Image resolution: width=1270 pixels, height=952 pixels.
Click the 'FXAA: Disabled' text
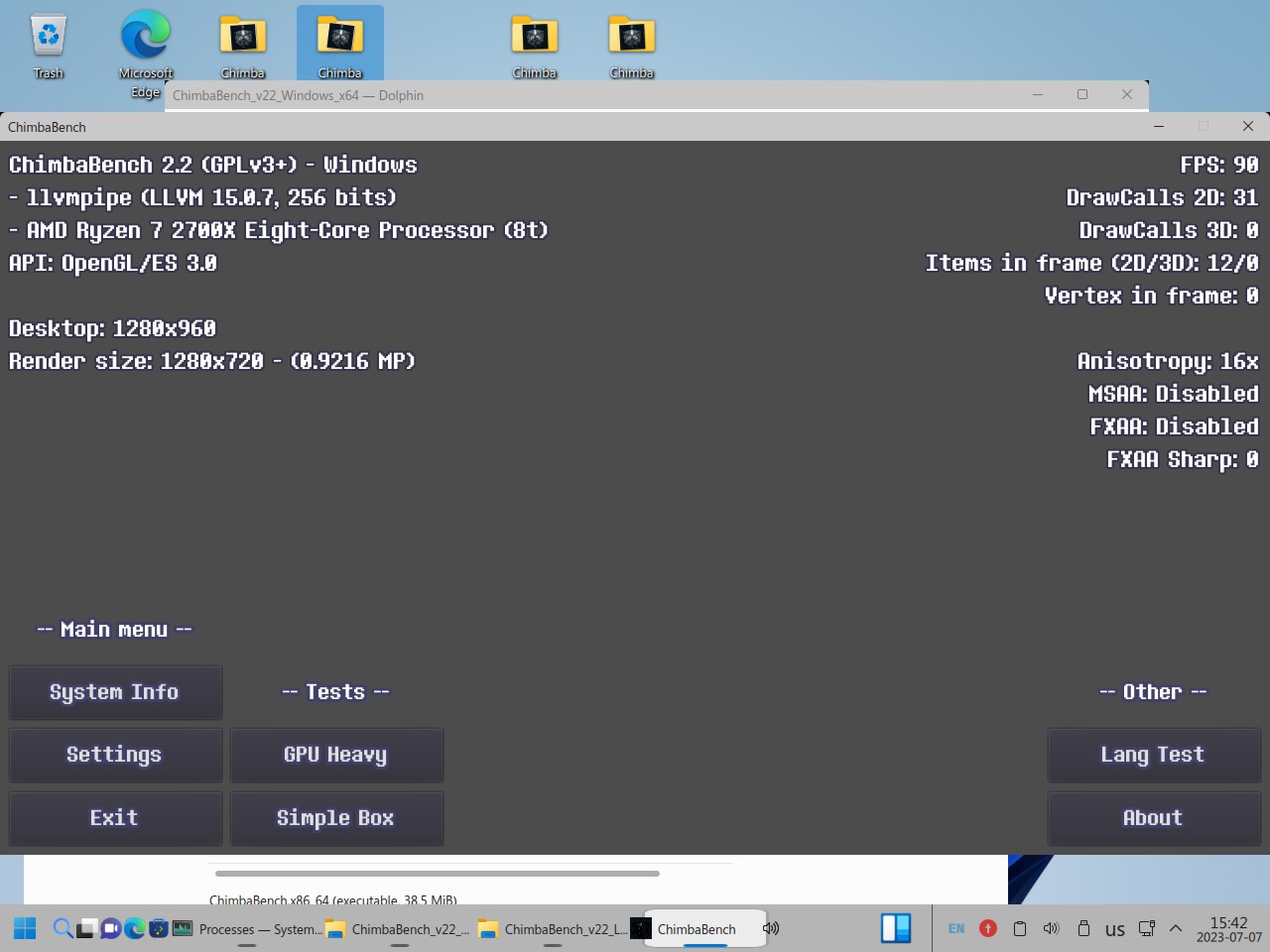click(x=1175, y=426)
